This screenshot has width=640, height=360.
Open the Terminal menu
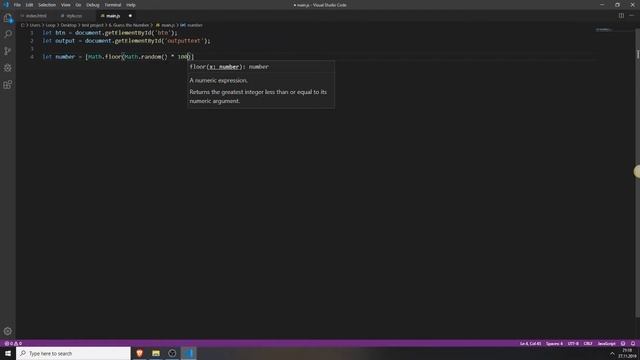pyautogui.click(x=113, y=5)
